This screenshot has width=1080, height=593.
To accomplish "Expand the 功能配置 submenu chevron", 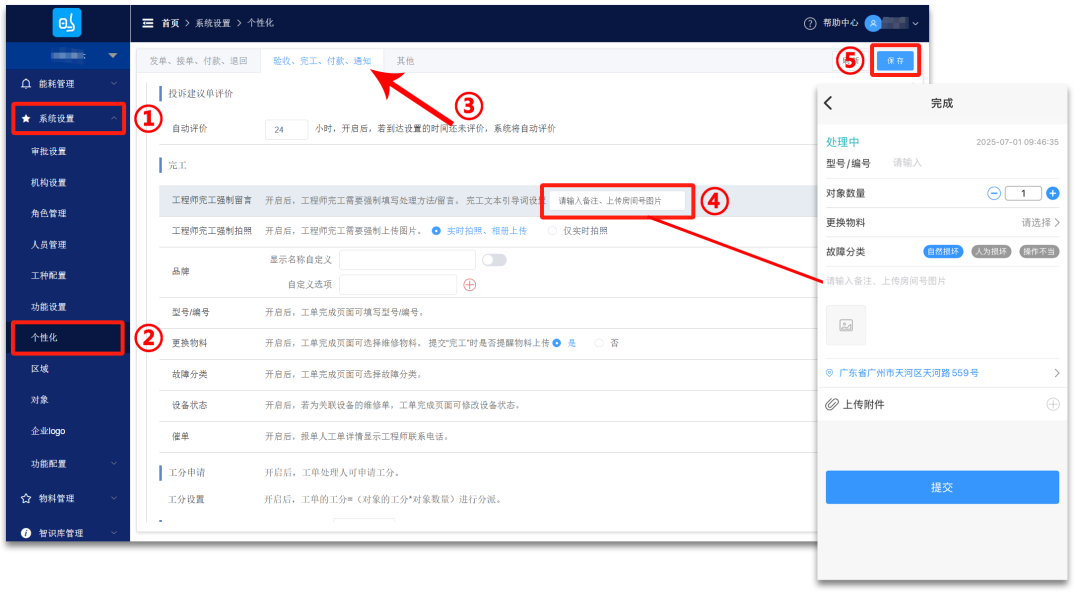I will click(114, 464).
